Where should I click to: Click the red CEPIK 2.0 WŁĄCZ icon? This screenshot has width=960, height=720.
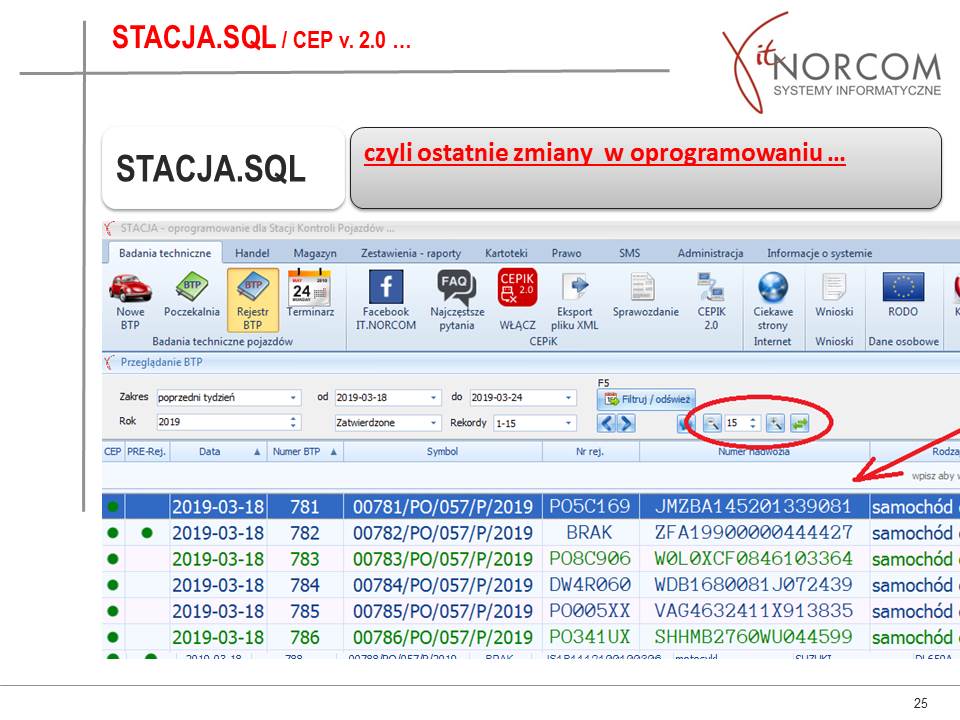pos(517,287)
